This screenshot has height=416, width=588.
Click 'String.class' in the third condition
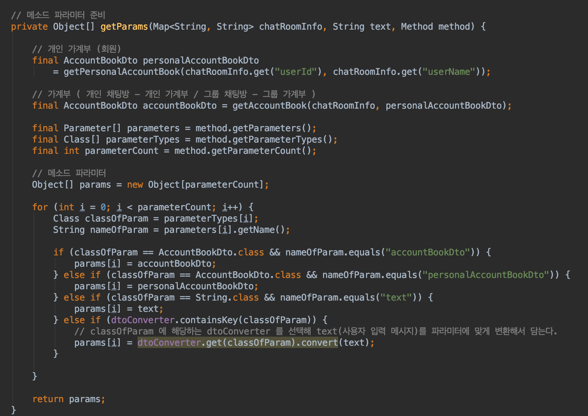pyautogui.click(x=227, y=297)
